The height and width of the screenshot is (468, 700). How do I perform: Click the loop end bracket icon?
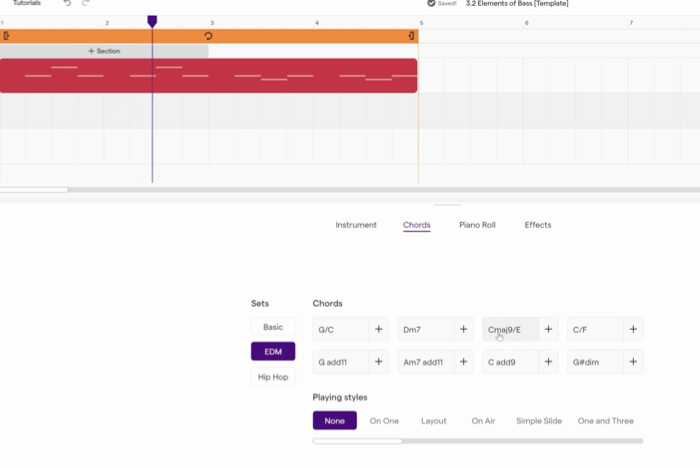411,36
